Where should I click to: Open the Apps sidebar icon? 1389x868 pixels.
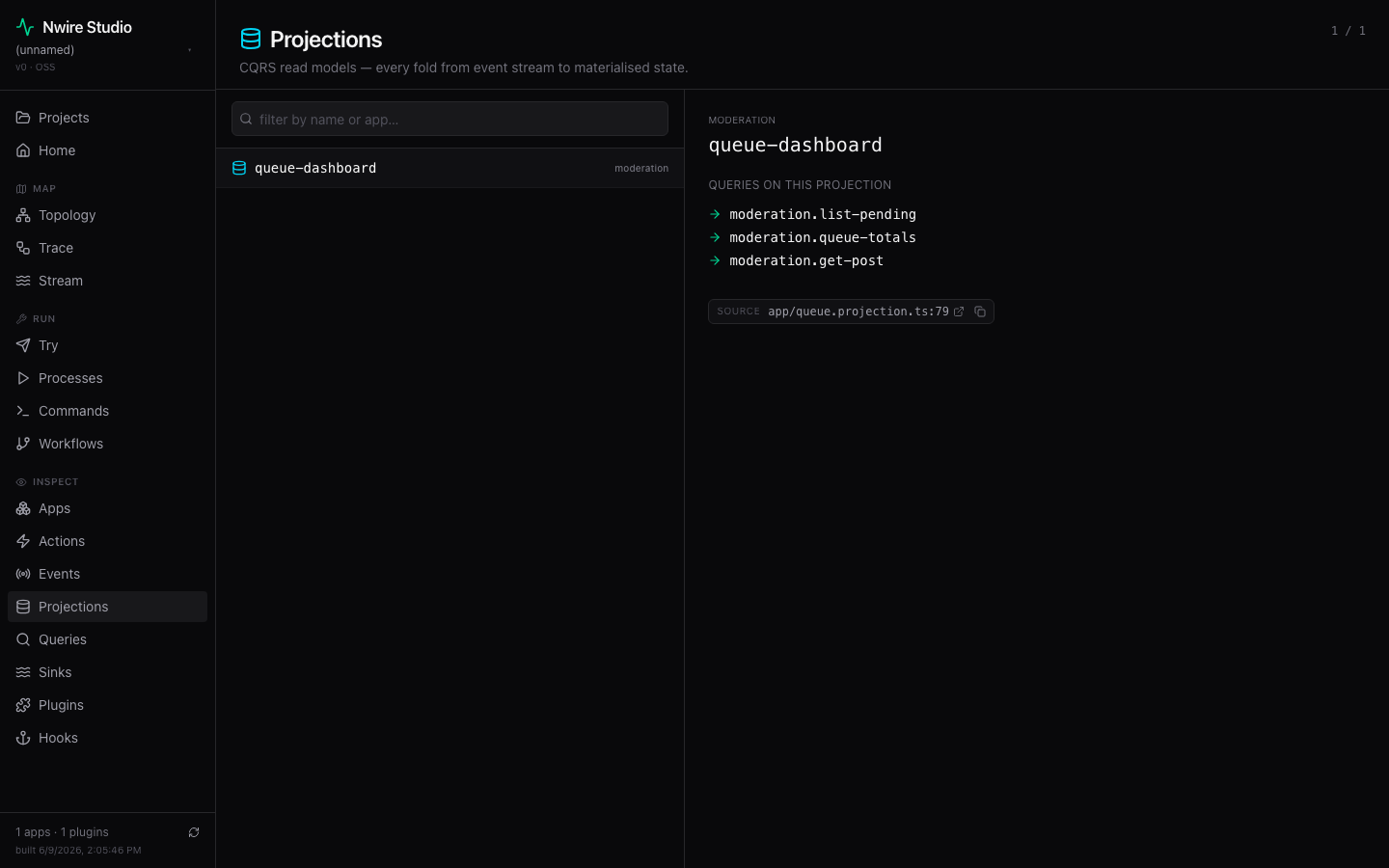[23, 508]
